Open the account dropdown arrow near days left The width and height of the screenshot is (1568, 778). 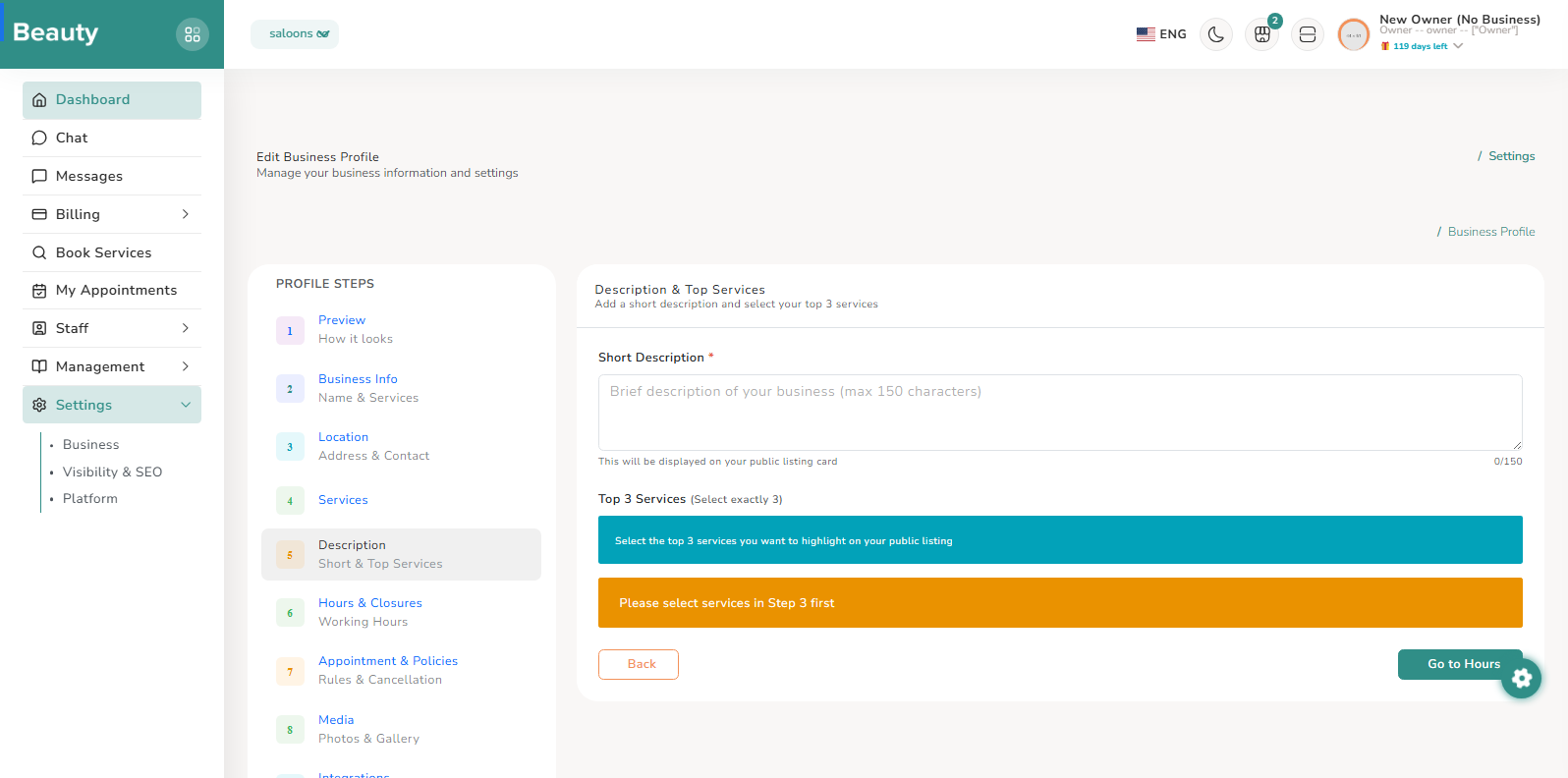[x=1458, y=46]
